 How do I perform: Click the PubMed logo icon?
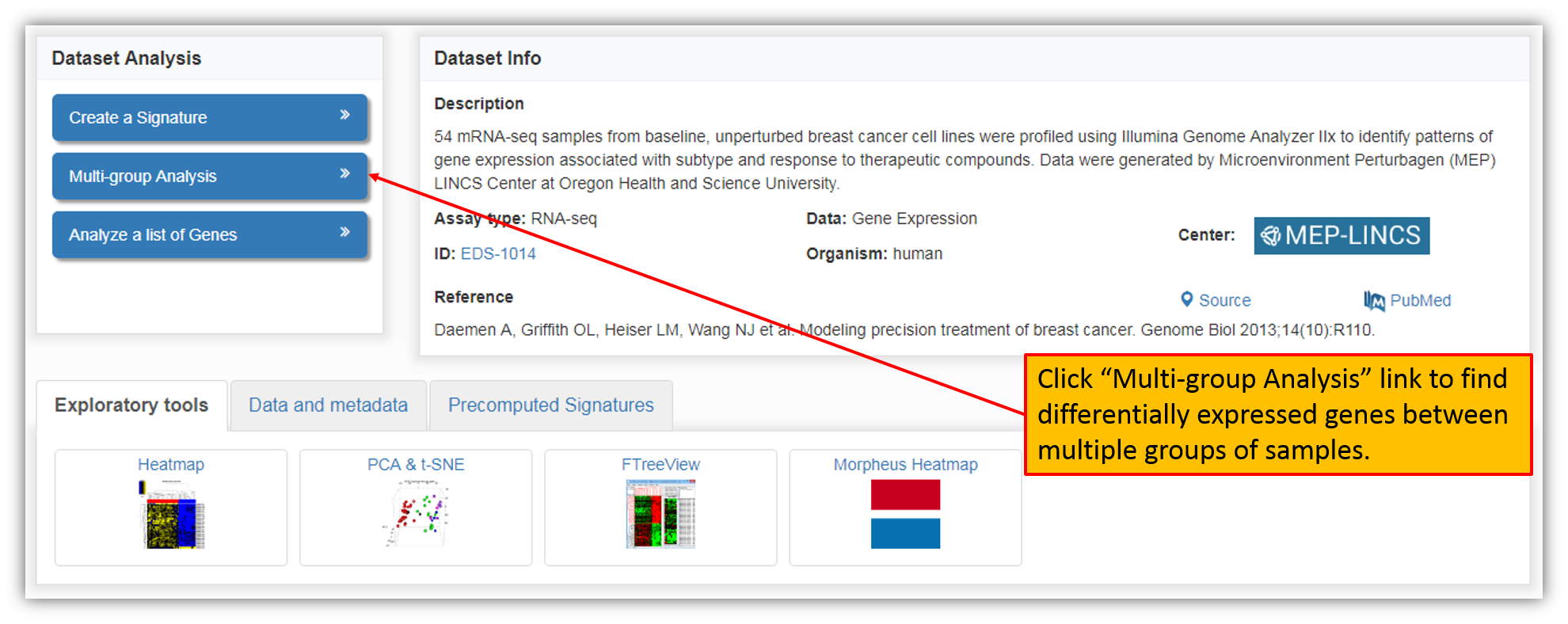tap(1374, 300)
